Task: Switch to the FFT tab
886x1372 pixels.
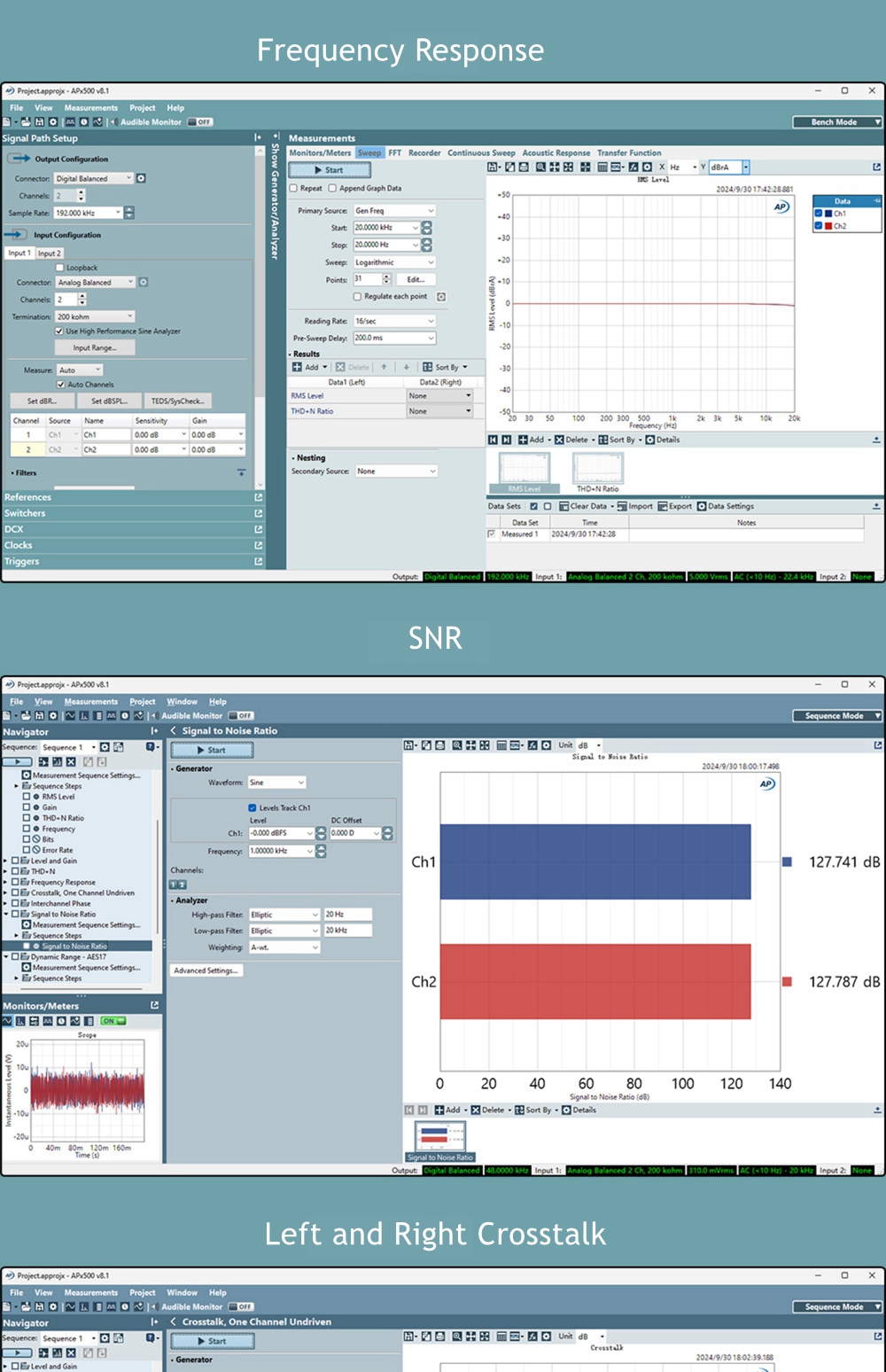Action: 394,152
